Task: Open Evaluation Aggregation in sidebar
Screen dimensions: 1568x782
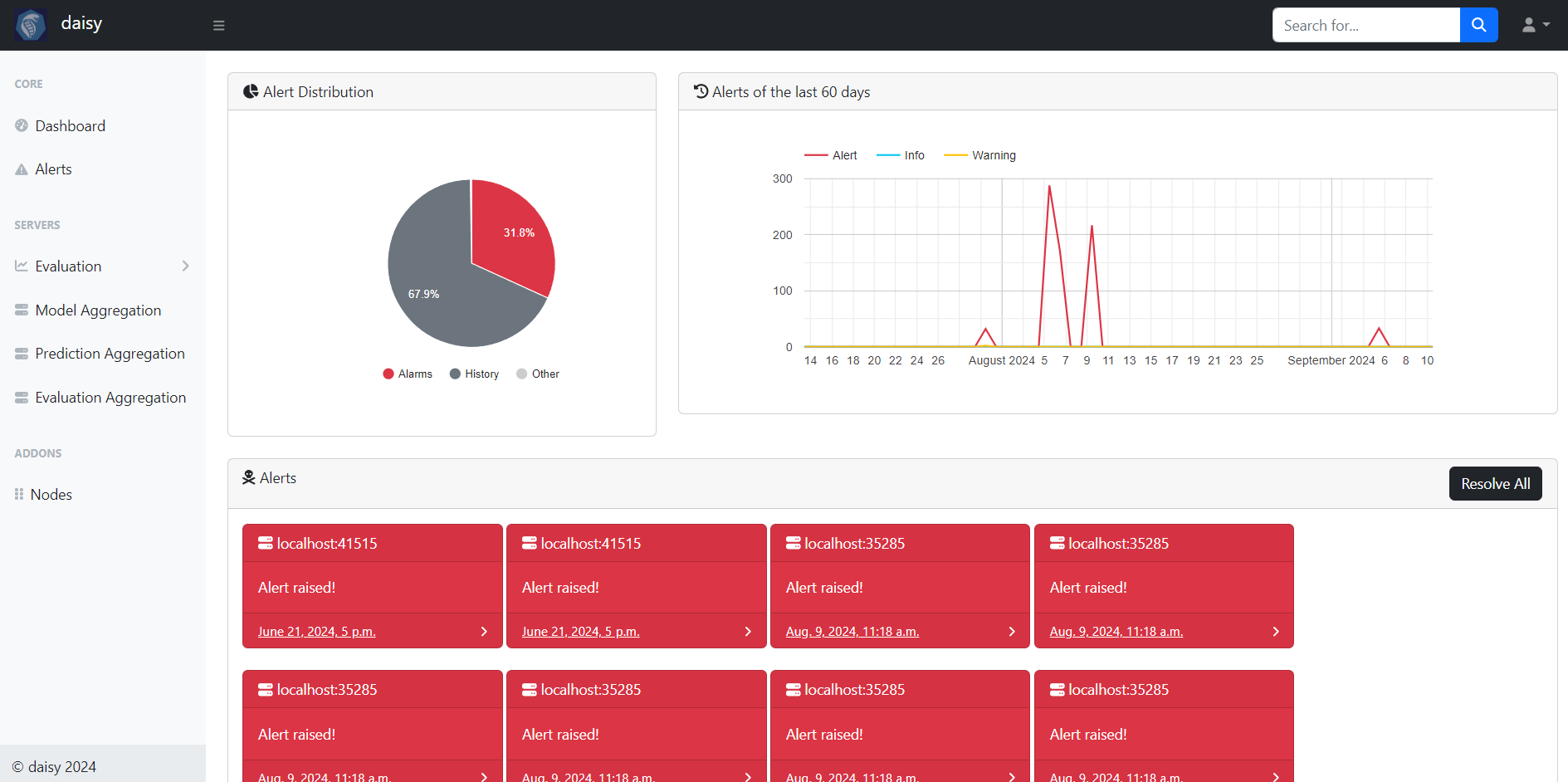Action: point(110,398)
